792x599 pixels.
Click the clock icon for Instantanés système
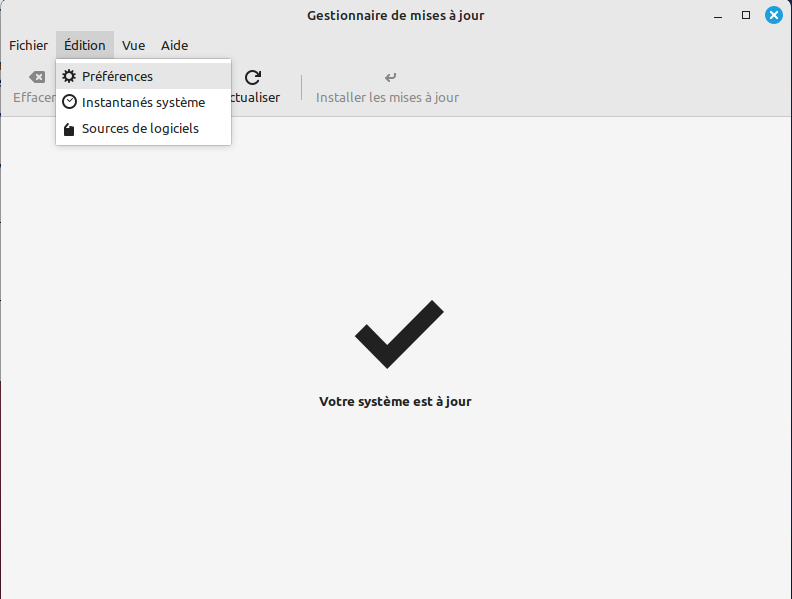69,102
